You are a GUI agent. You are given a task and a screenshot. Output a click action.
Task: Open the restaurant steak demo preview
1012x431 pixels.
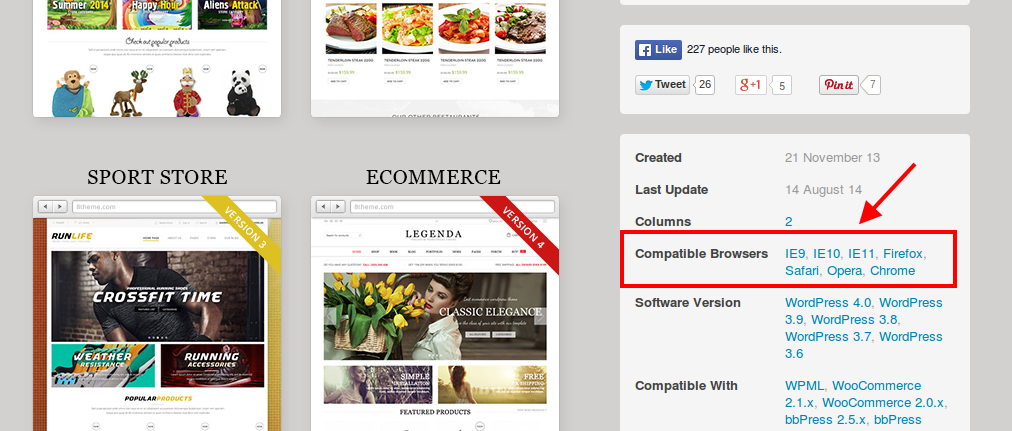click(435, 58)
